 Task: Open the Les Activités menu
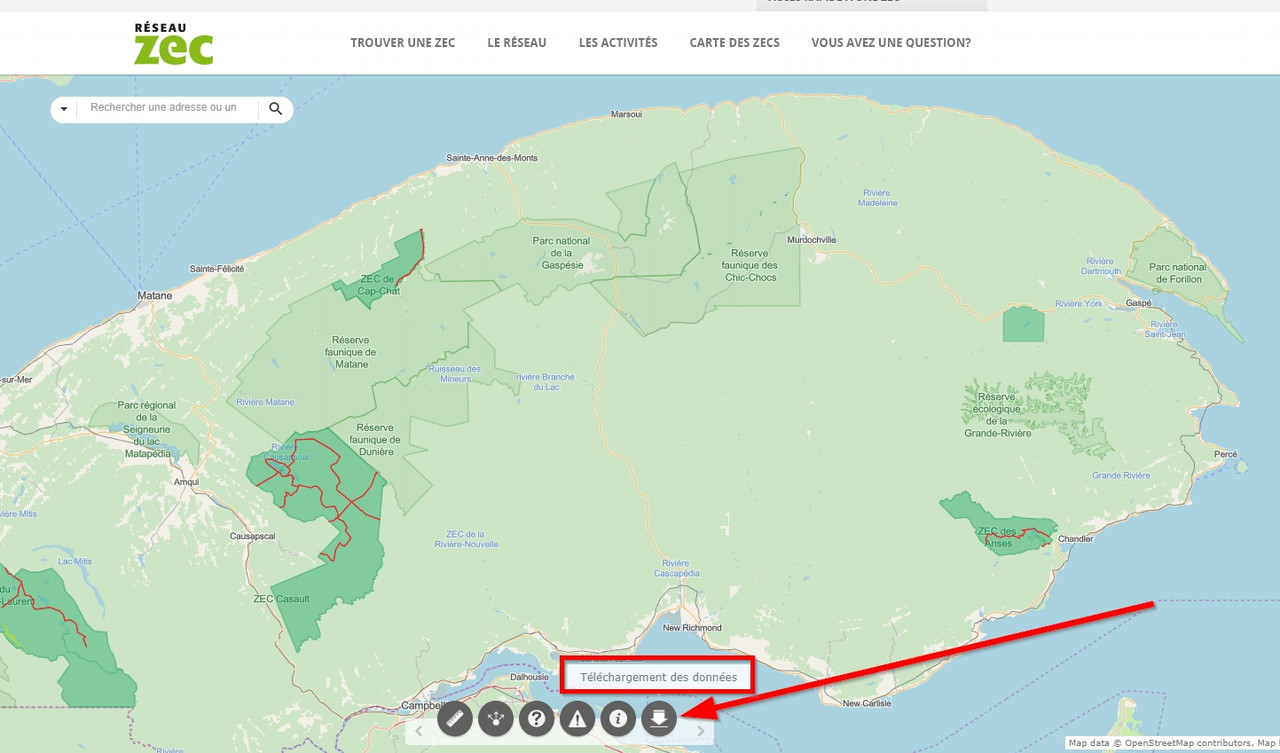tap(618, 43)
